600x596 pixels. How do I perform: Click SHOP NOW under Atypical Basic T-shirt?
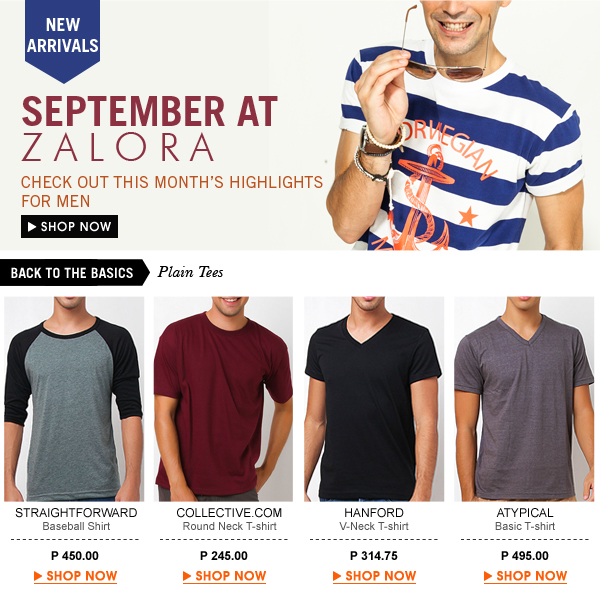click(x=525, y=576)
